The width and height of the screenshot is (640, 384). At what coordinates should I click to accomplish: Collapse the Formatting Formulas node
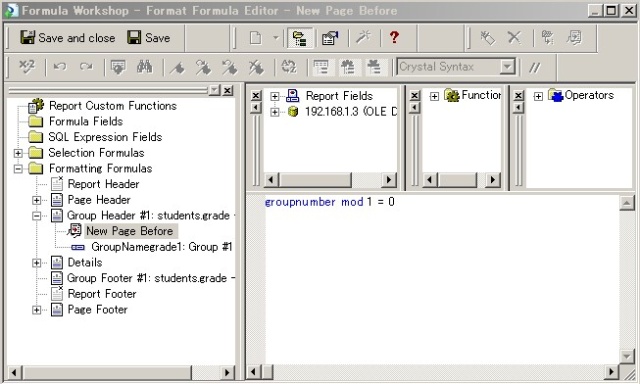(18, 169)
